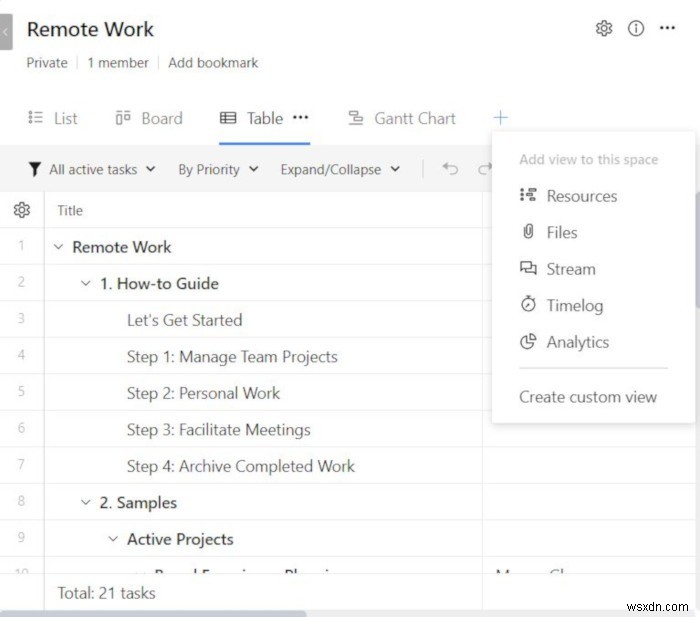Collapse the Active Projects group
This screenshot has width=700, height=617.
pos(113,540)
